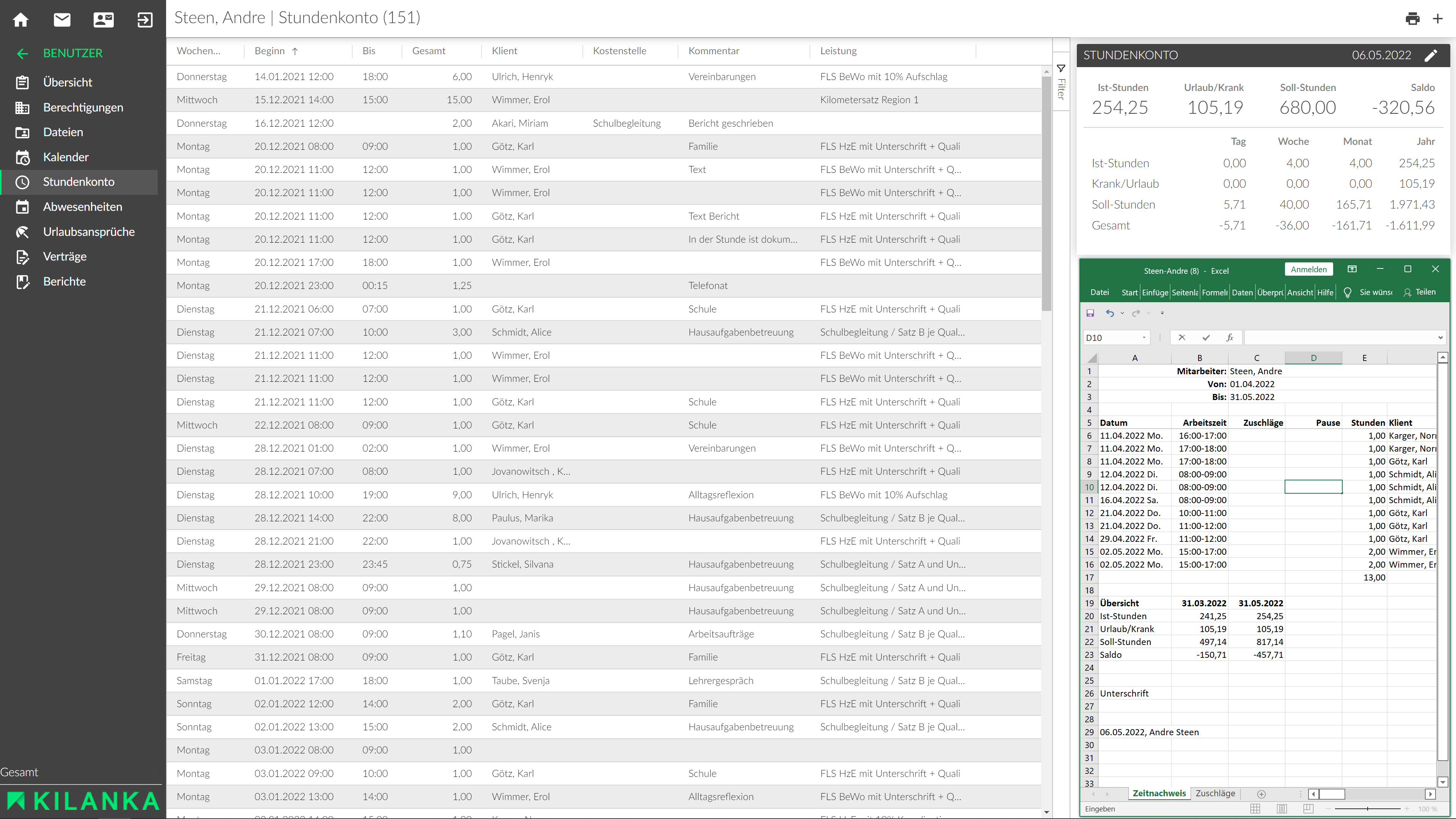This screenshot has height=819, width=1456.
Task: Expand the Excel formula bar
Action: tap(1440, 338)
